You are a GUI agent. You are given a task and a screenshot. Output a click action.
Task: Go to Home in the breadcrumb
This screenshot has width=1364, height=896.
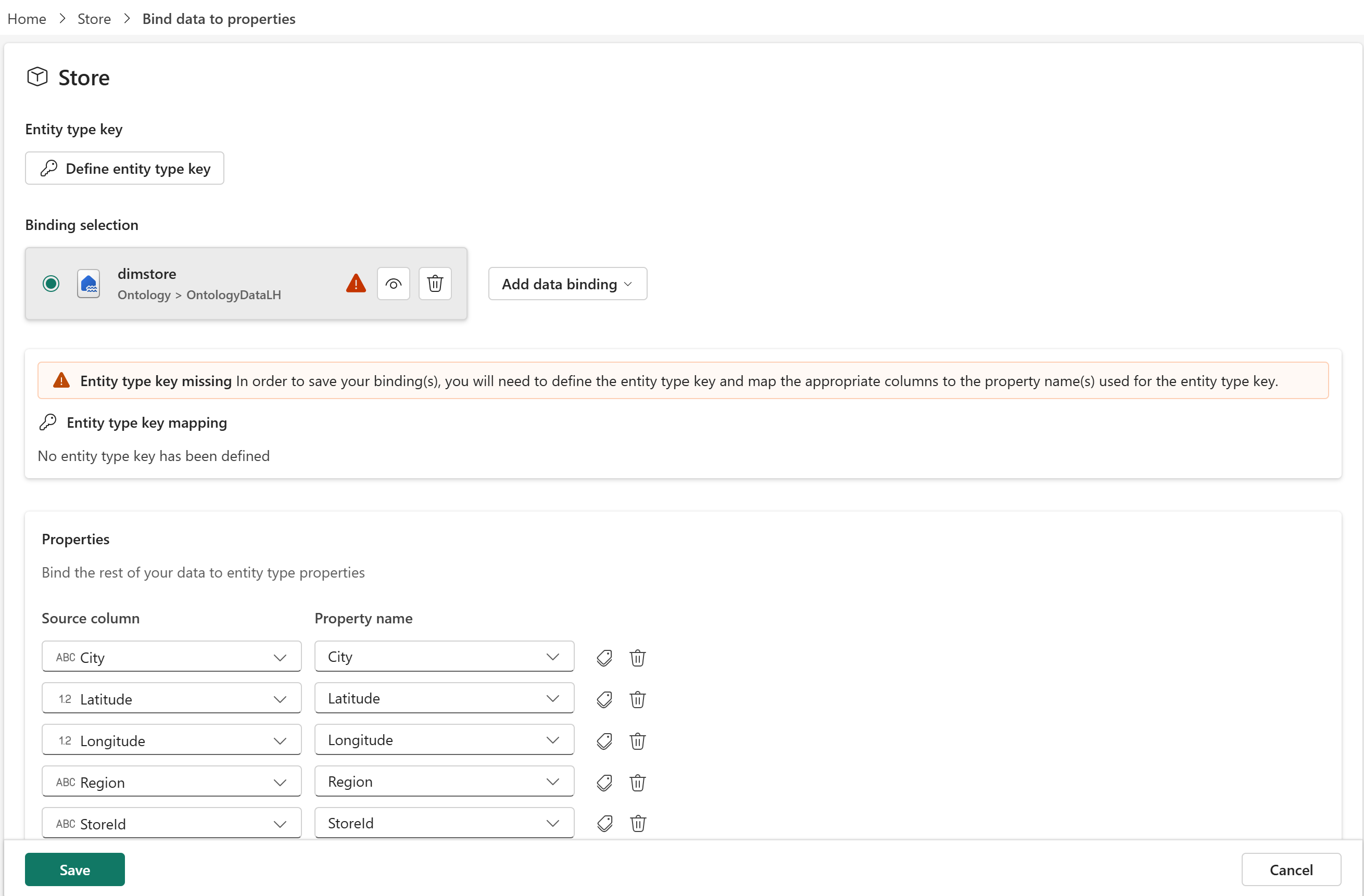pyautogui.click(x=27, y=19)
